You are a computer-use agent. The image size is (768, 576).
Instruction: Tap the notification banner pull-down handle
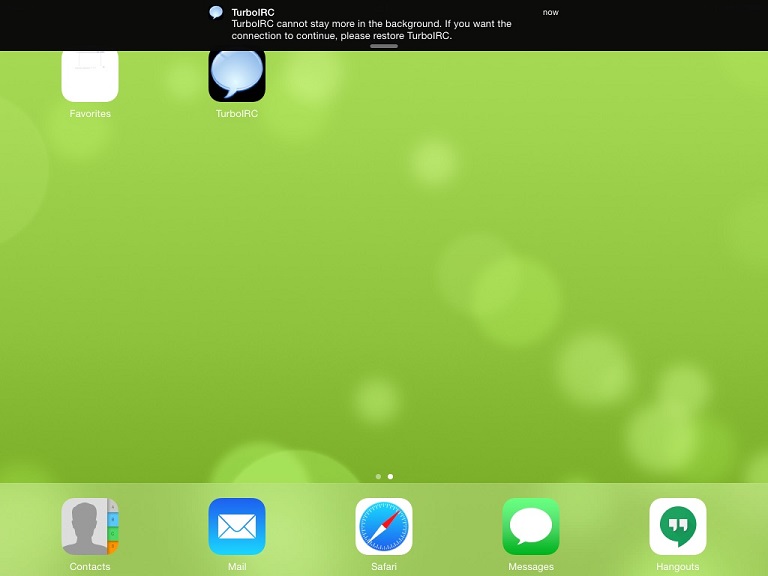[x=384, y=46]
